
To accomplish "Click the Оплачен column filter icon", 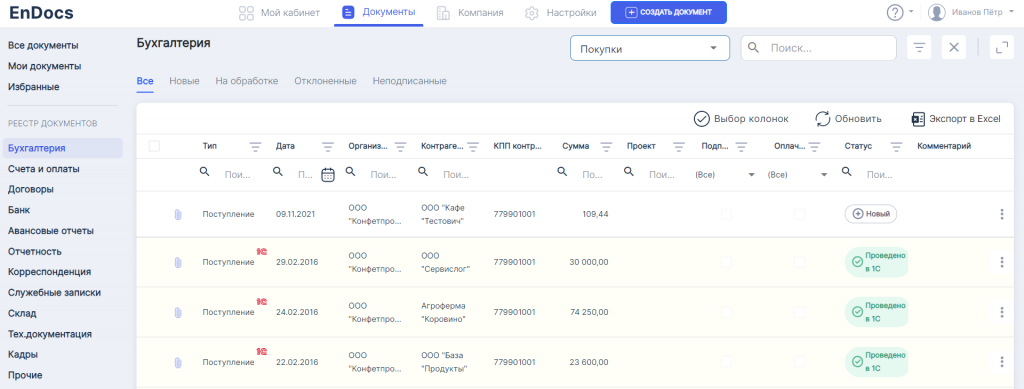I will (814, 147).
